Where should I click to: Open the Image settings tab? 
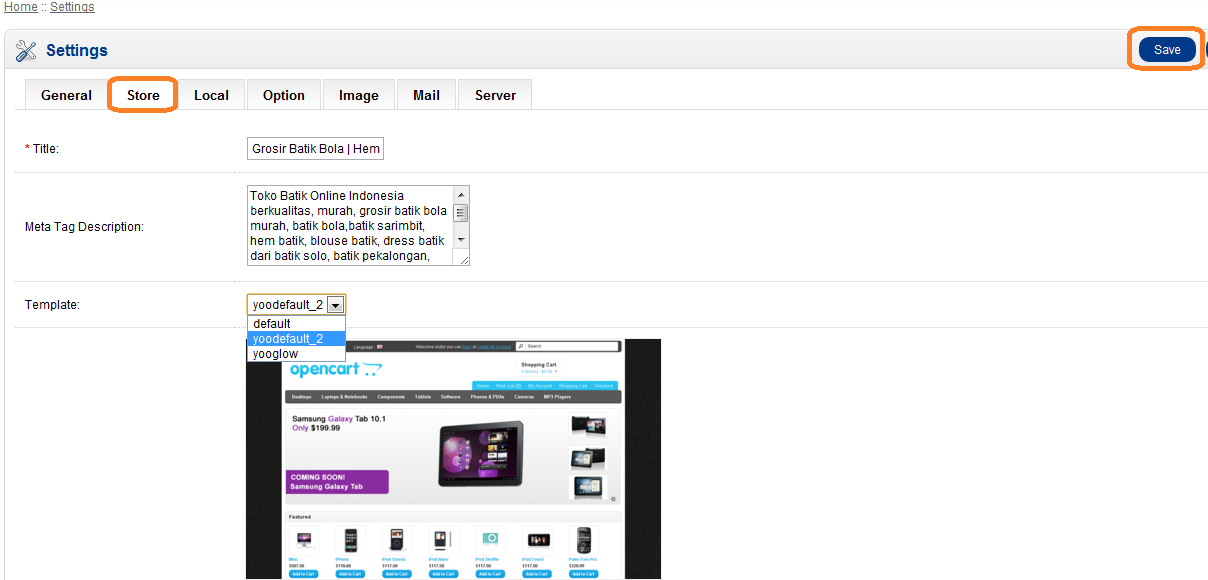click(x=358, y=95)
